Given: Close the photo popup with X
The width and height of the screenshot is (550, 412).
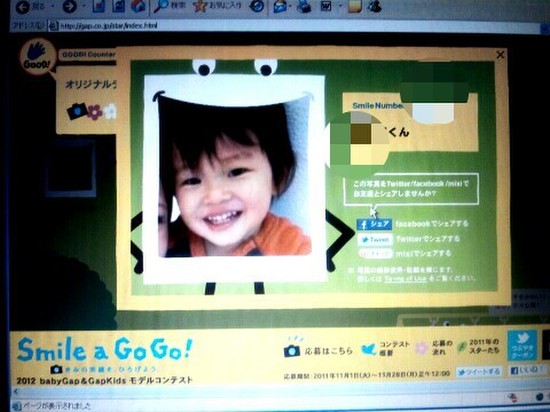Looking at the screenshot, I should (500, 55).
